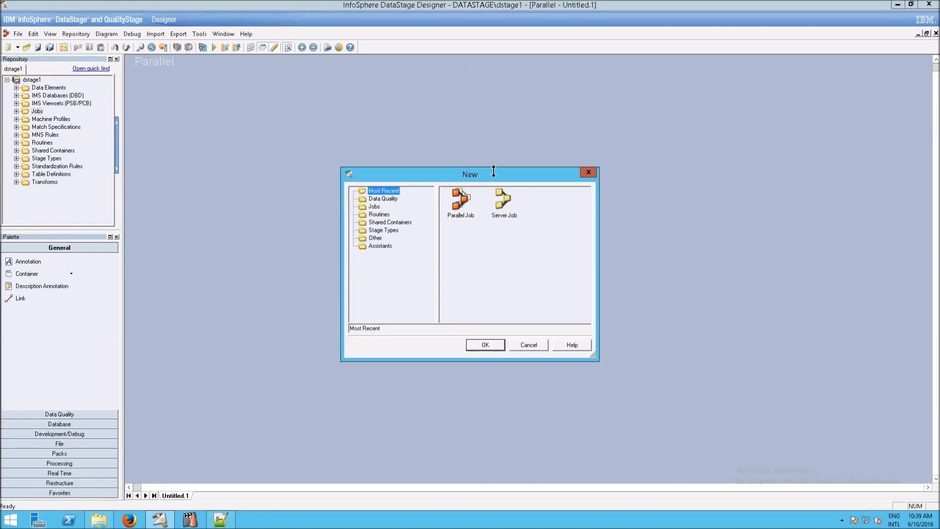This screenshot has width=940, height=529.
Task: Click the Job Properties orange toolbar icon
Action: [64, 47]
